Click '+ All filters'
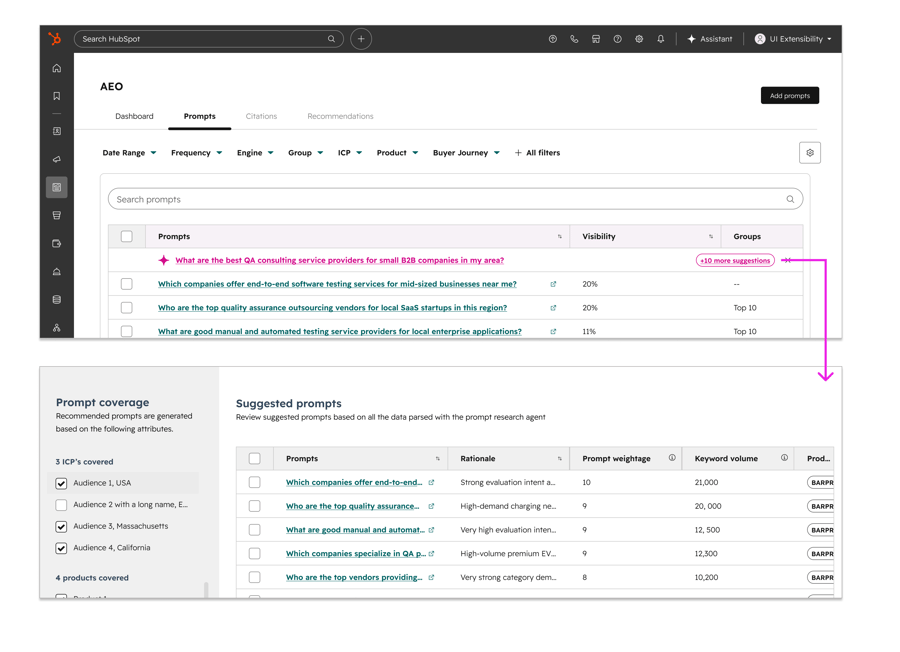 (537, 153)
